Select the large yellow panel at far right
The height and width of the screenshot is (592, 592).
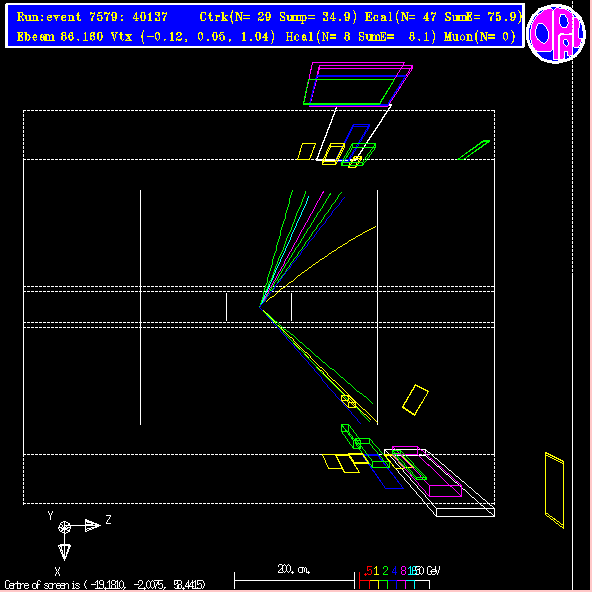pyautogui.click(x=554, y=490)
